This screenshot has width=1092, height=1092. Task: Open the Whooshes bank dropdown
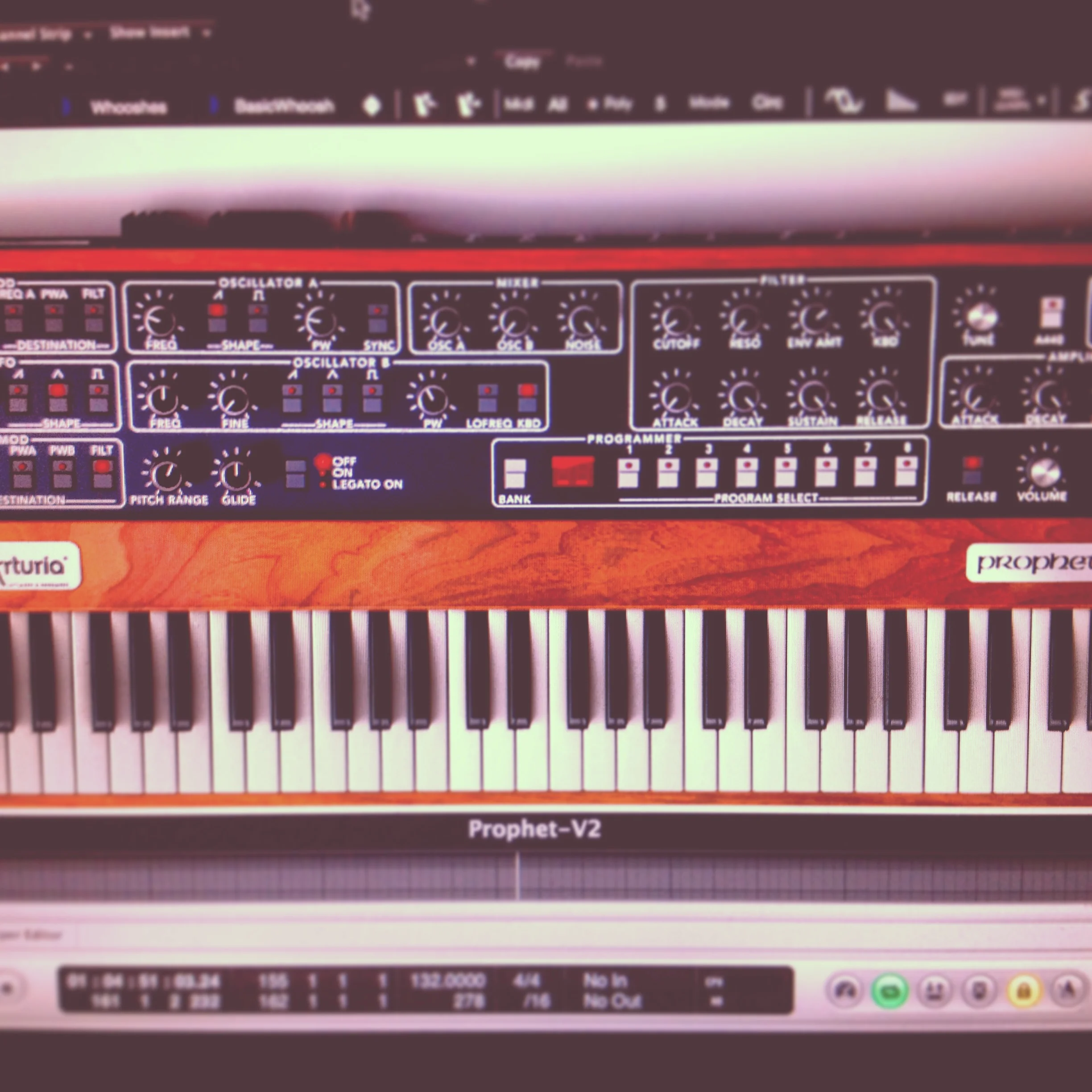click(129, 107)
